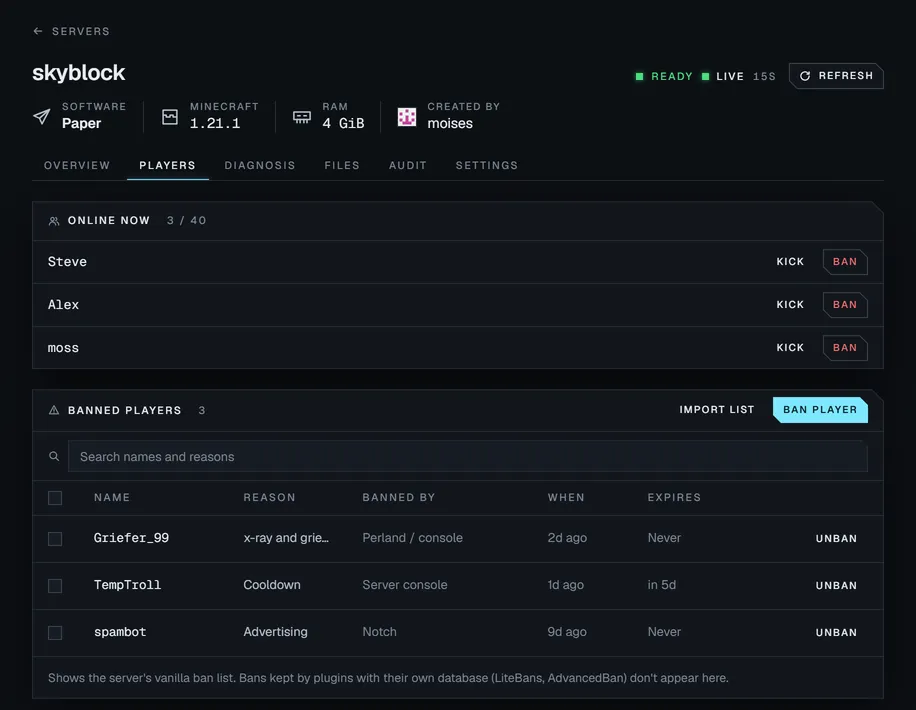The image size is (916, 710).
Task: Check the box for TempTroll
Action: pyautogui.click(x=55, y=586)
